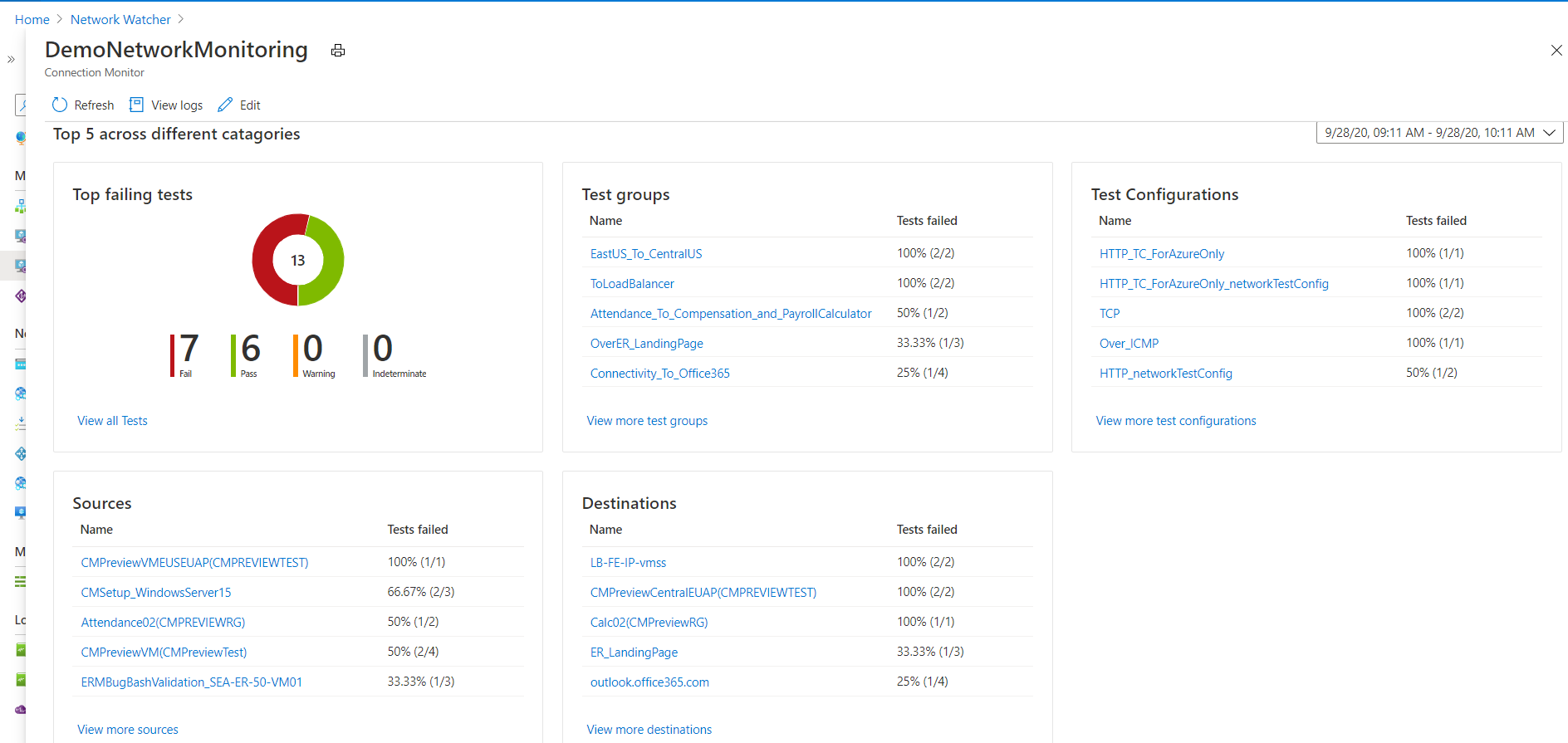Screen dimensions: 1568x743
Task: Click the green Pass segment of donut chart
Action: click(x=326, y=261)
